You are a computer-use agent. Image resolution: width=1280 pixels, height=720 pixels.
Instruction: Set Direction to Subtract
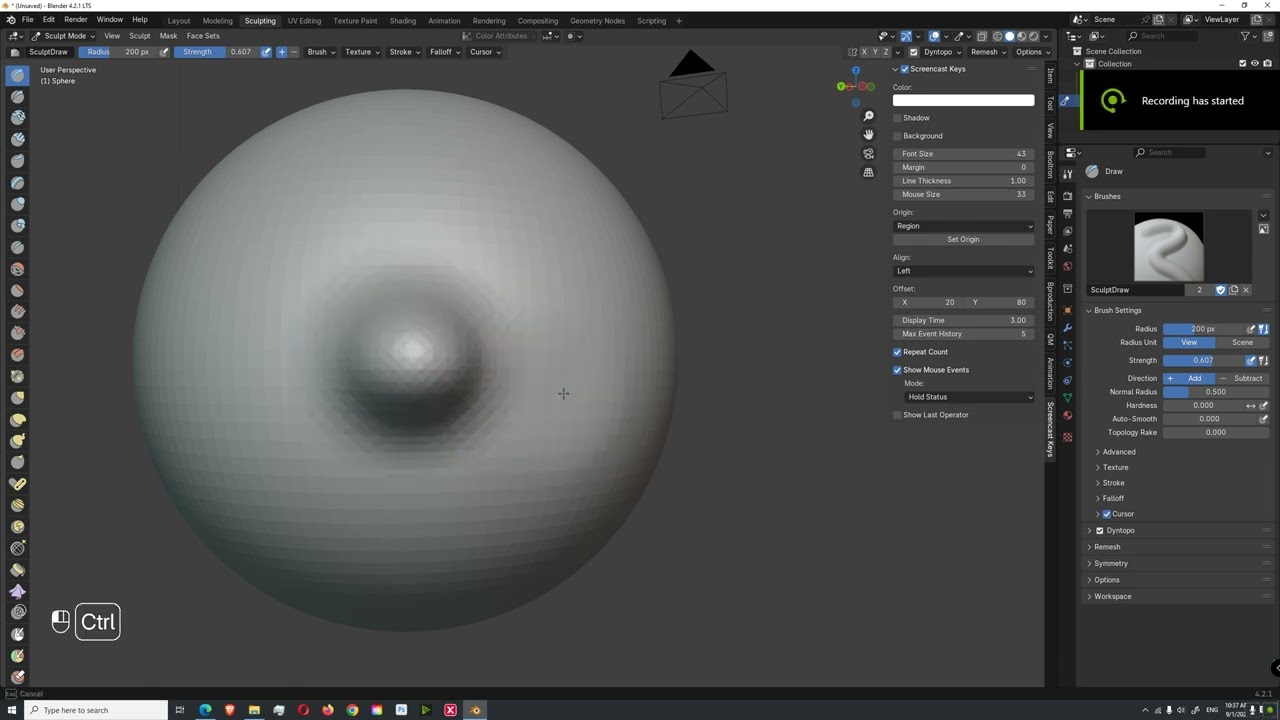[1242, 378]
